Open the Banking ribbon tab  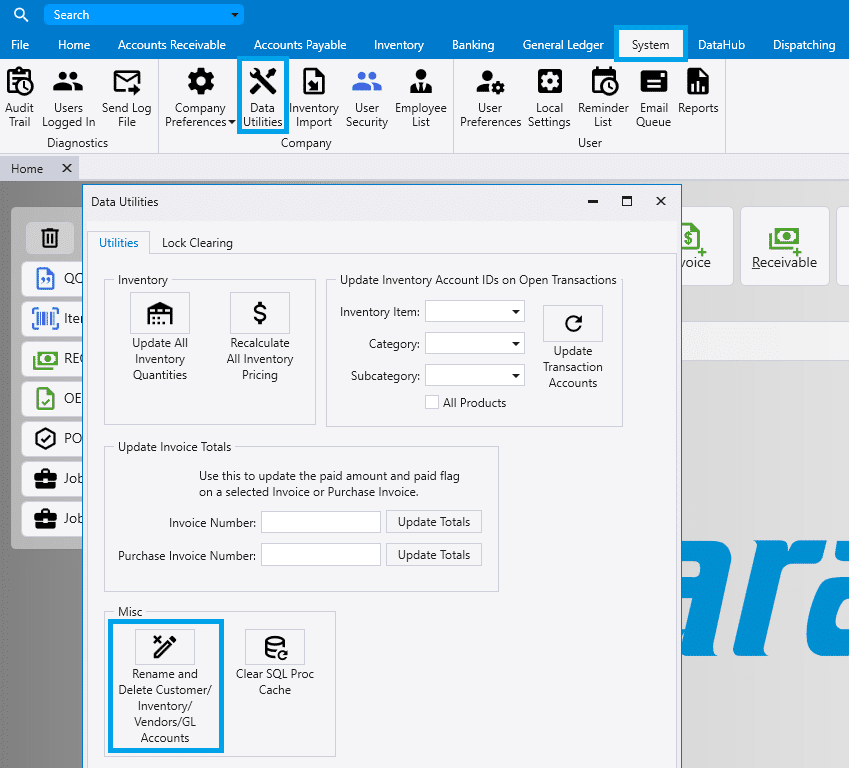coord(473,45)
